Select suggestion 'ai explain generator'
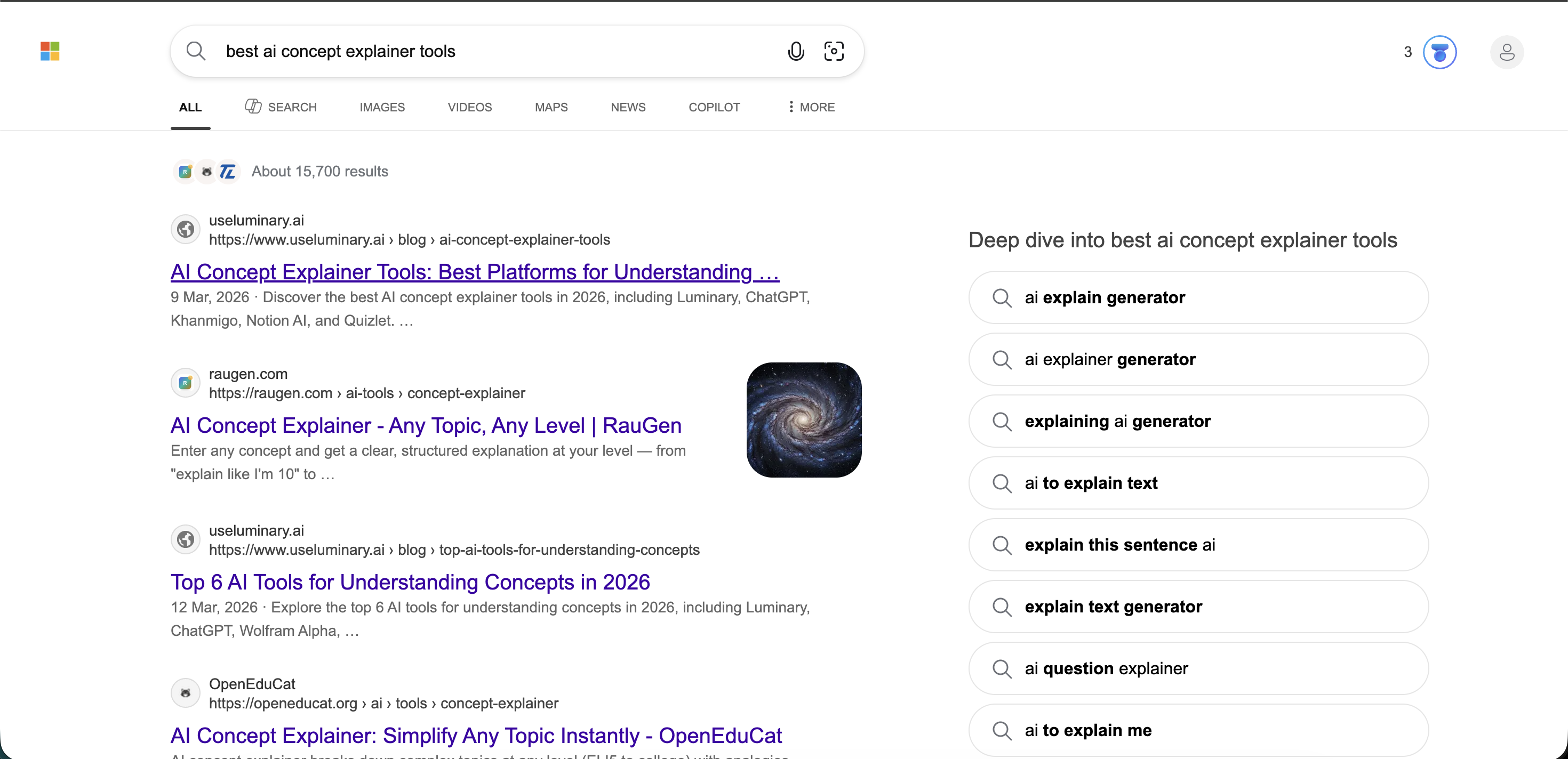Viewport: 1568px width, 759px height. point(1198,297)
